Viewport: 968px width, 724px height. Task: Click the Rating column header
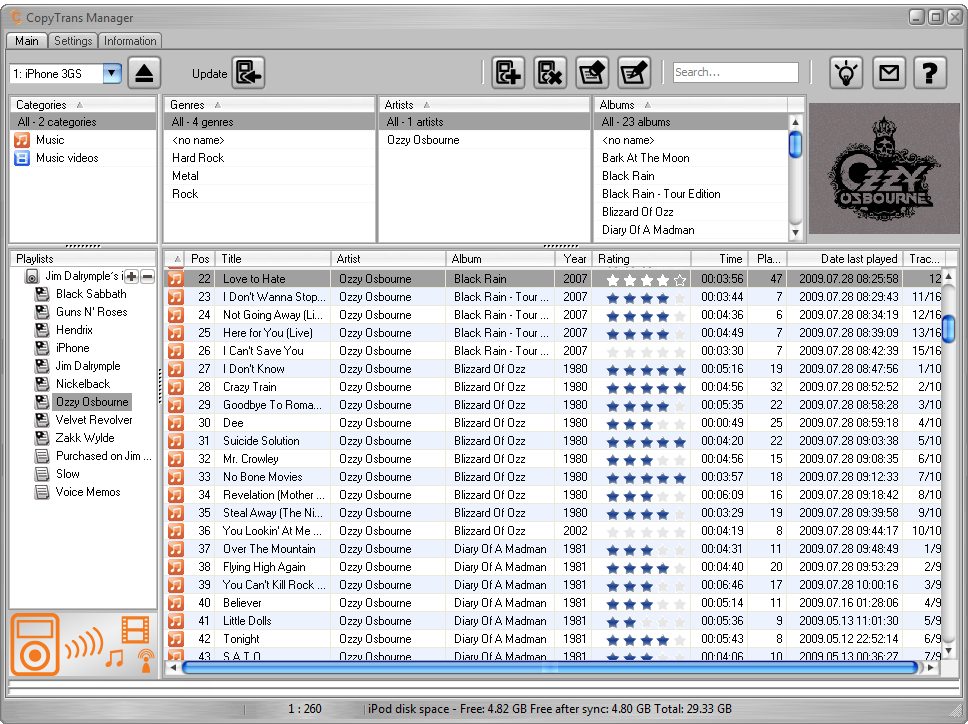point(641,259)
